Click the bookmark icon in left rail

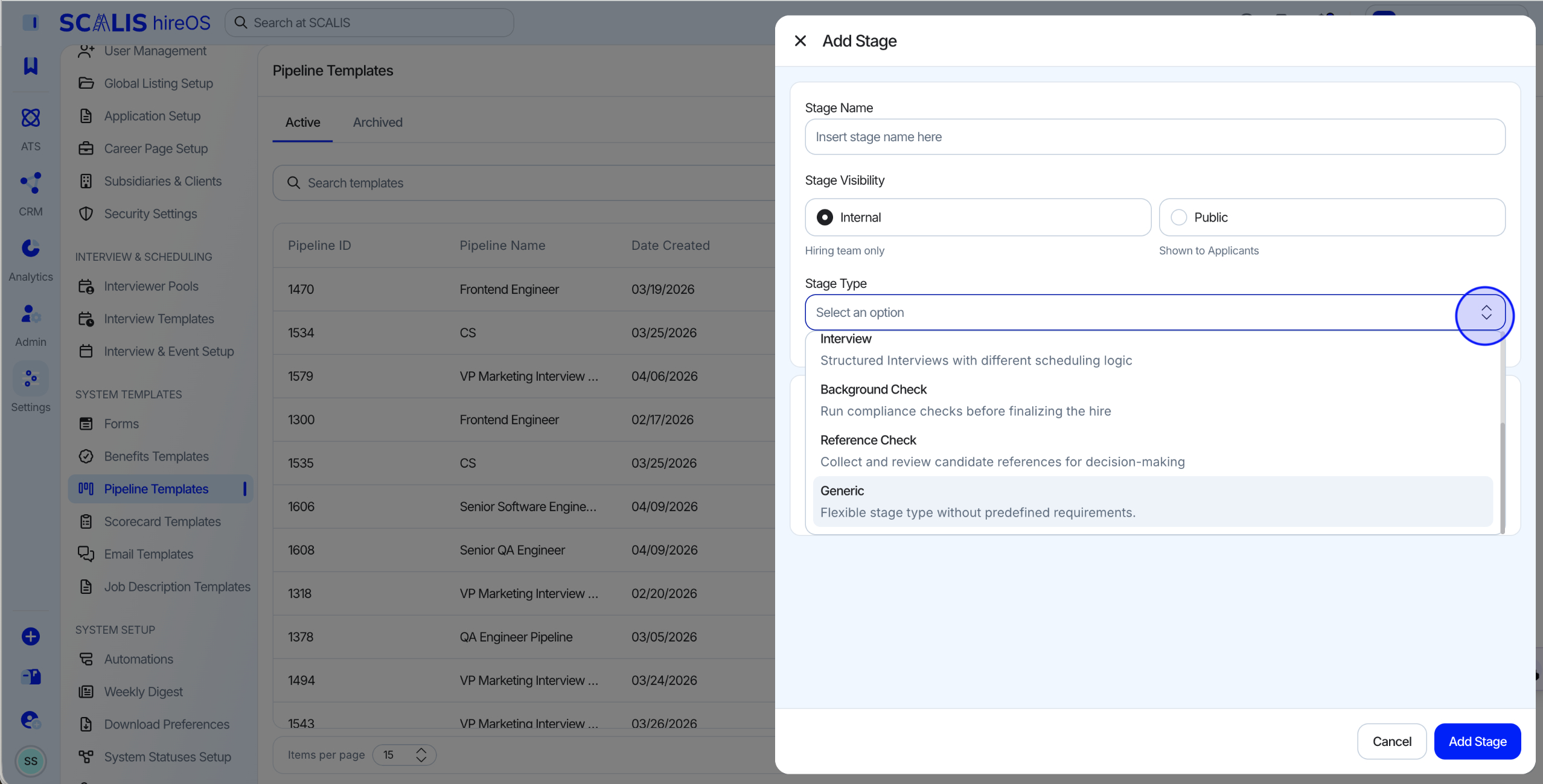tap(31, 66)
